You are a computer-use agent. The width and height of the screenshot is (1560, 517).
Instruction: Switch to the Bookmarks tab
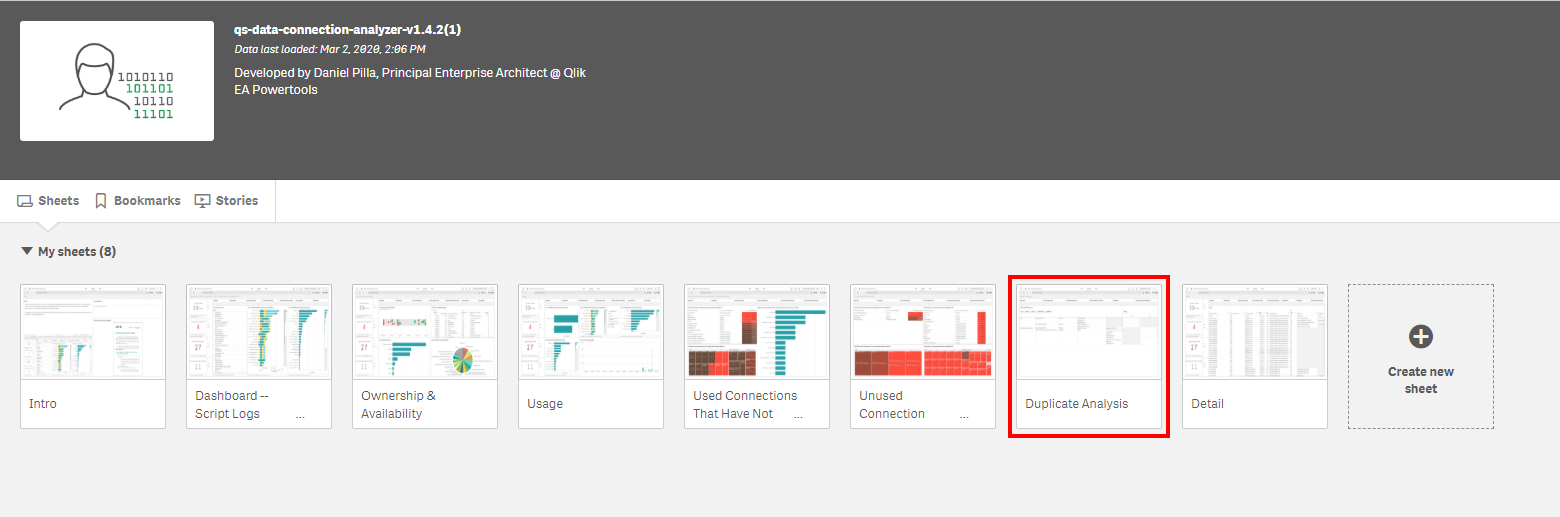tap(147, 201)
